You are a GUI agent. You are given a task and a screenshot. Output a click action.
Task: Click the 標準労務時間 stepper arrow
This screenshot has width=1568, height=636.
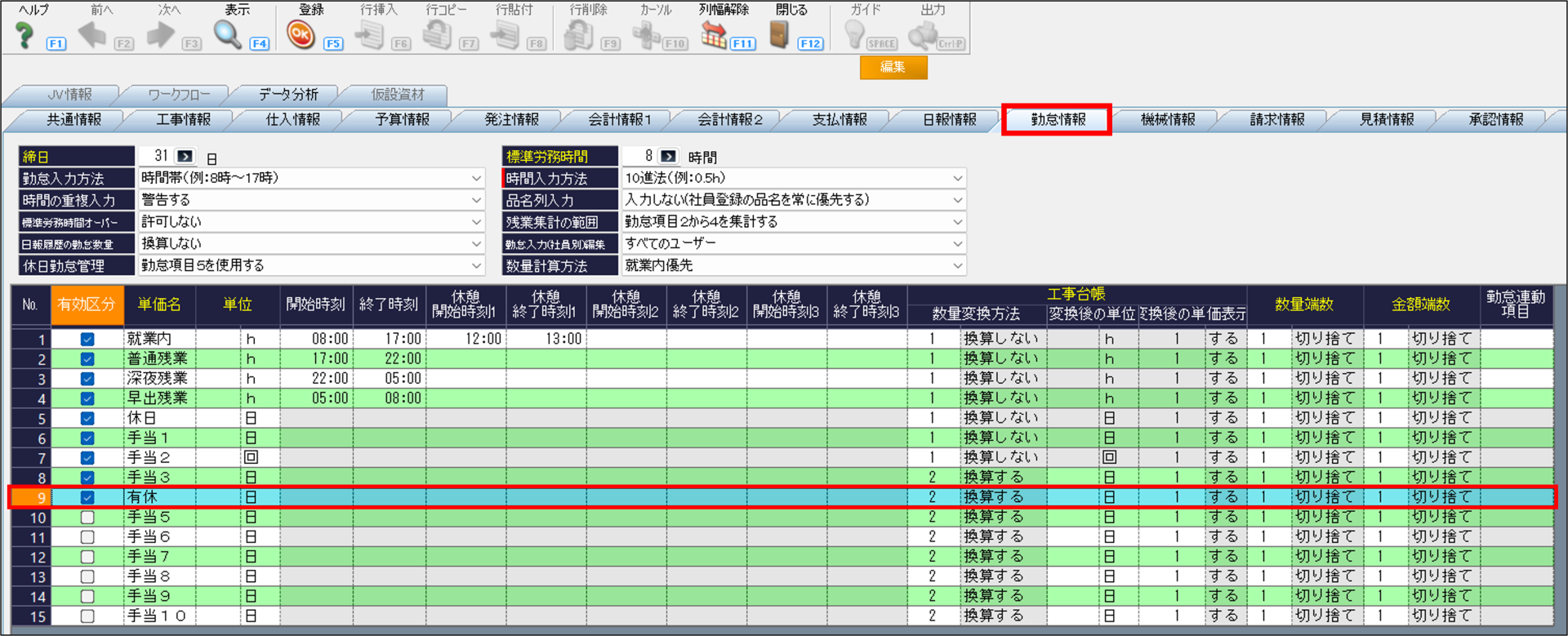coord(668,156)
